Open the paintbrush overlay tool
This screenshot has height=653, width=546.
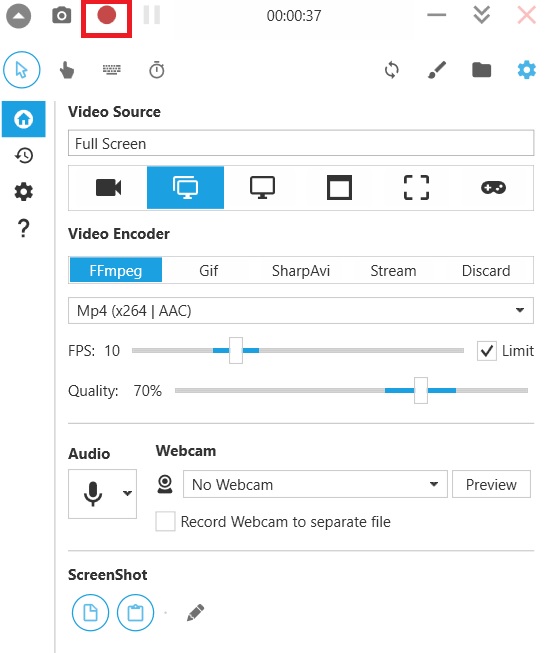point(437,70)
